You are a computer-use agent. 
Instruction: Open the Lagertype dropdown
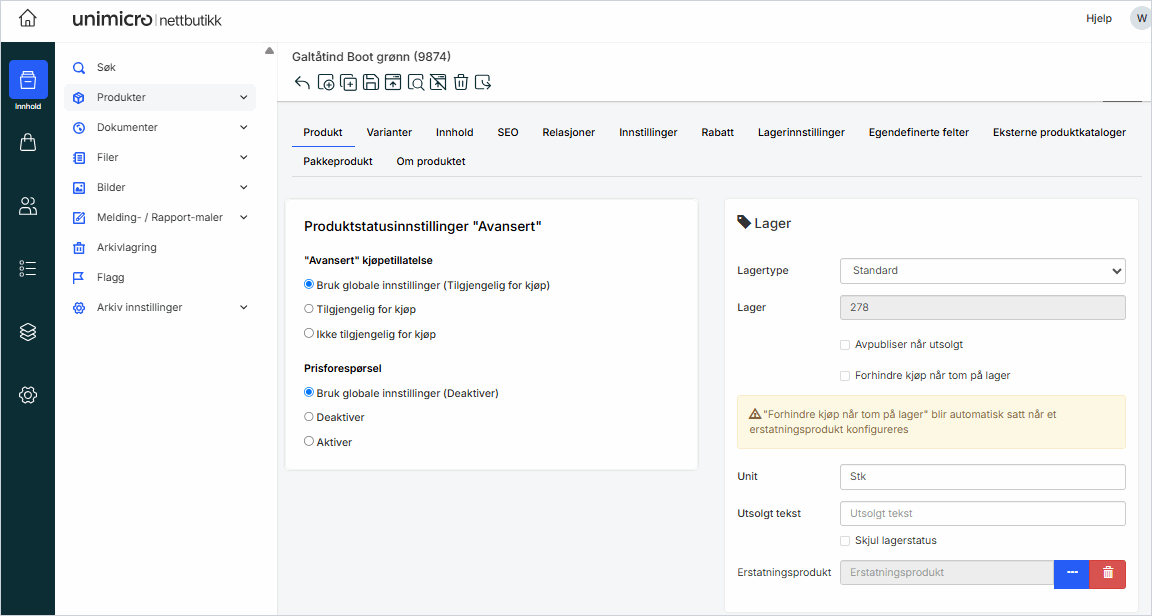(982, 271)
